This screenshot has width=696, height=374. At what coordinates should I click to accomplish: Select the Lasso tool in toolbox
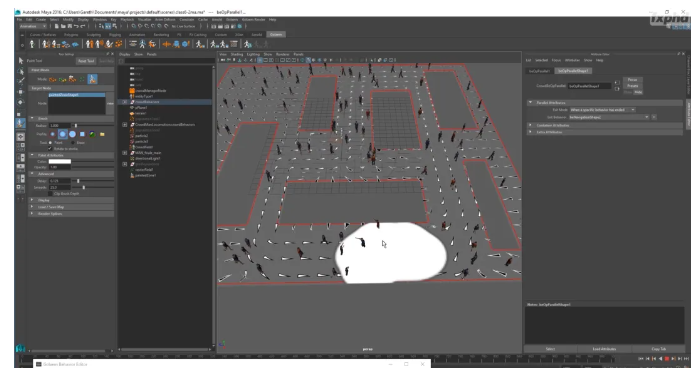coord(20,71)
